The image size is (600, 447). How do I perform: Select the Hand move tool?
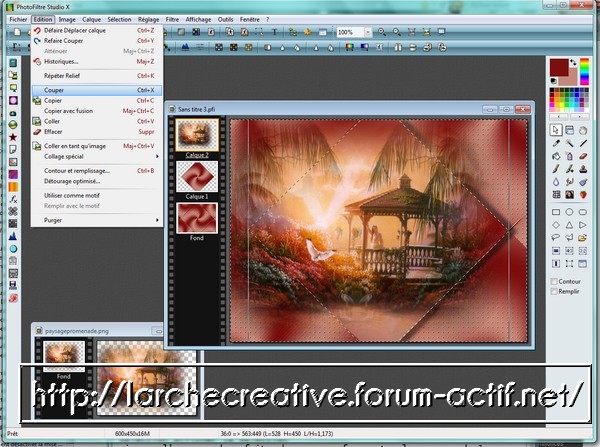(x=583, y=131)
